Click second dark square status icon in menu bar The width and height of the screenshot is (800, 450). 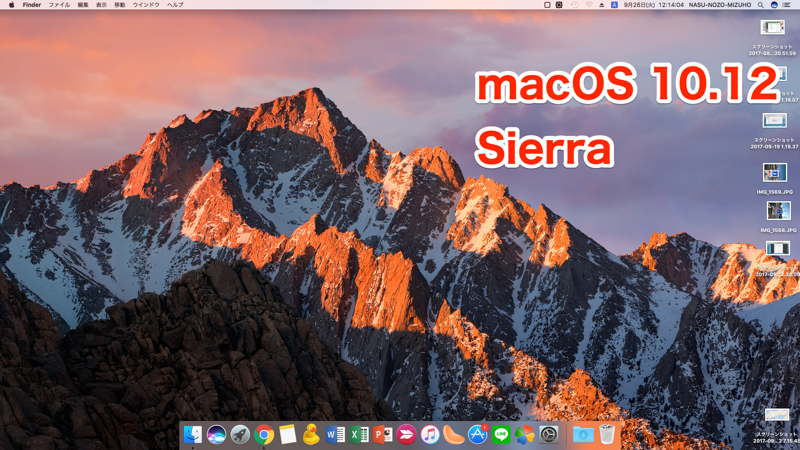pos(559,5)
